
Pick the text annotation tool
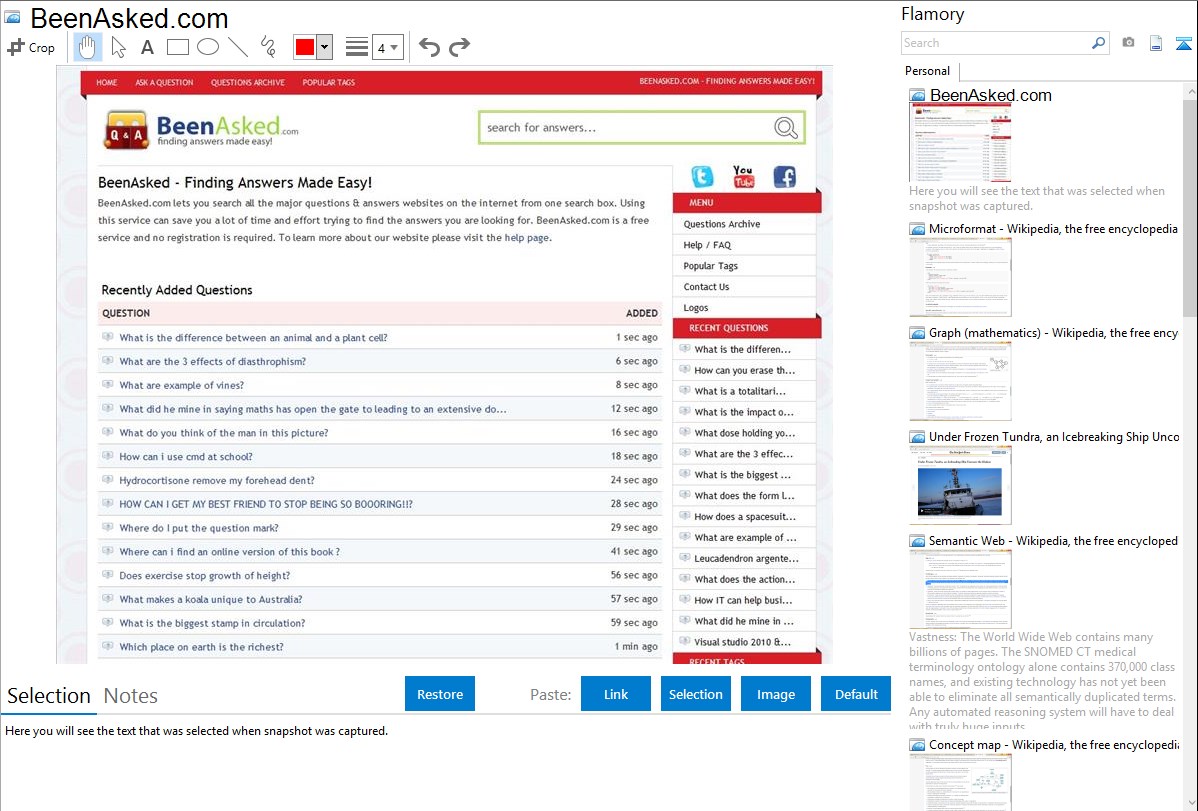pyautogui.click(x=147, y=47)
